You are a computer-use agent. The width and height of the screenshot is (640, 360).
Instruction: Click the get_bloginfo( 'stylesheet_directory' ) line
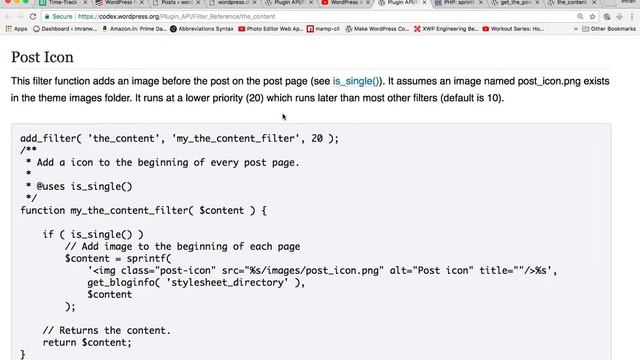(196, 282)
